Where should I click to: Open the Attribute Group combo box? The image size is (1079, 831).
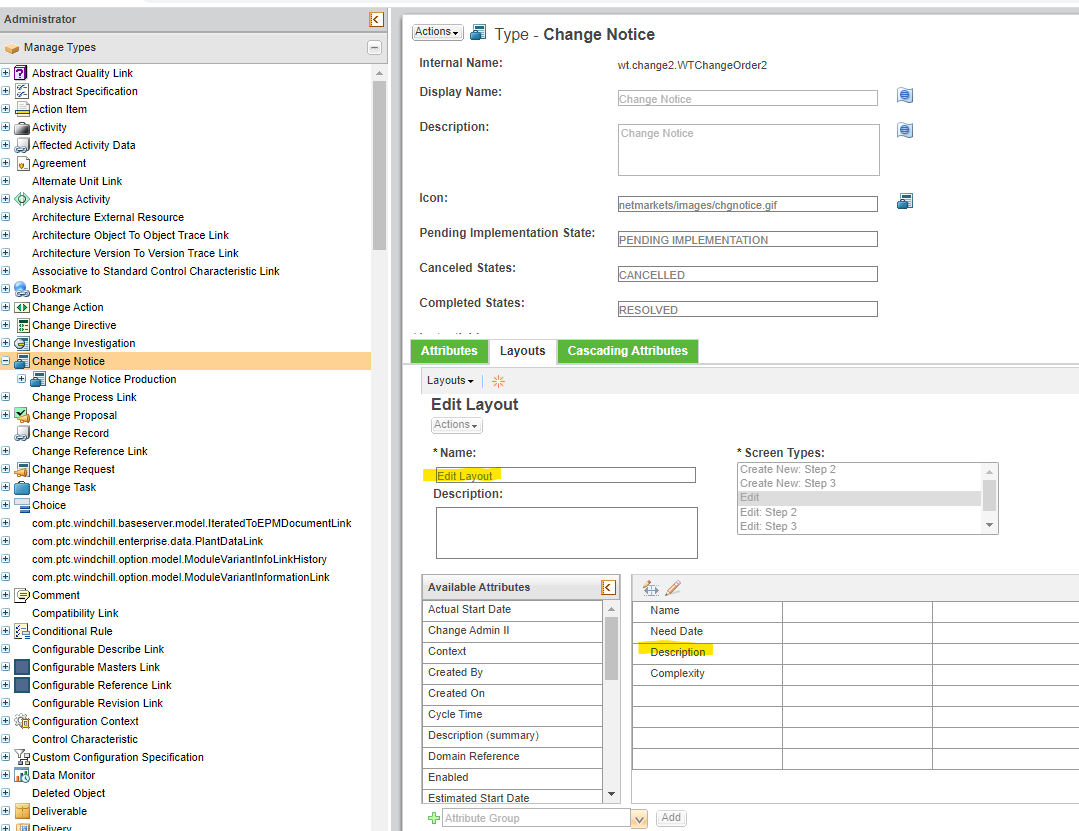pyautogui.click(x=638, y=818)
